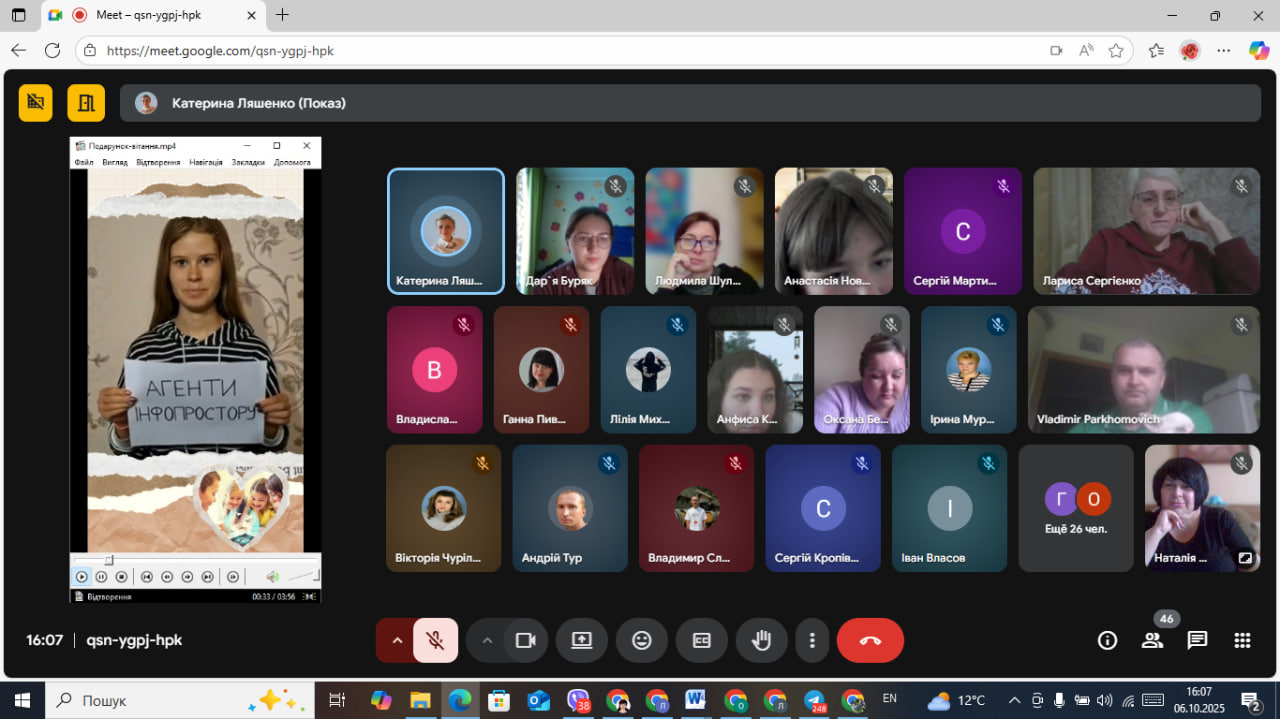Image resolution: width=1280 pixels, height=719 pixels.
Task: Select the Meet browser tab
Action: [150, 15]
